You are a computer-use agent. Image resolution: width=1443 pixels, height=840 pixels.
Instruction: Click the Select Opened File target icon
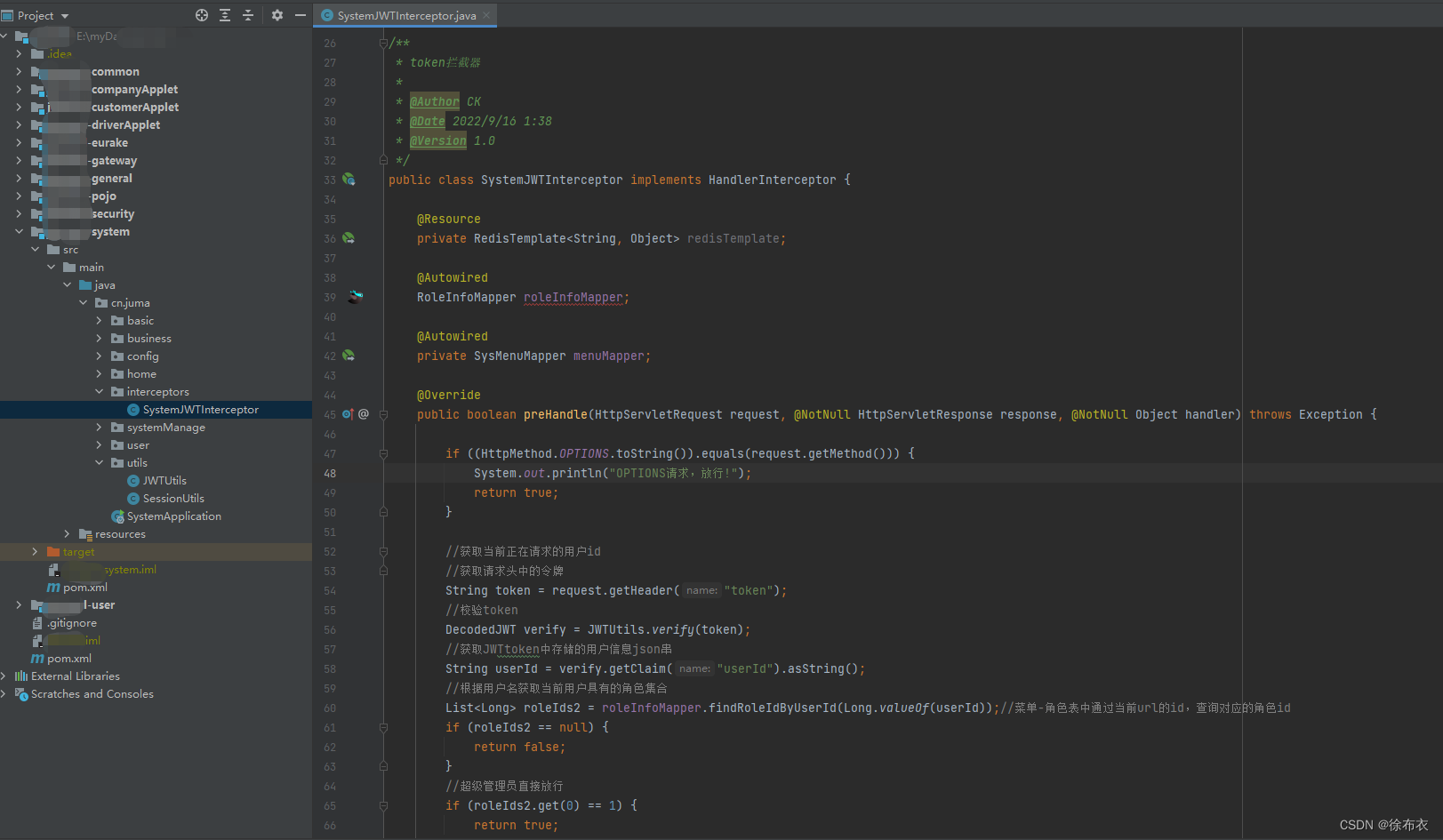(202, 15)
